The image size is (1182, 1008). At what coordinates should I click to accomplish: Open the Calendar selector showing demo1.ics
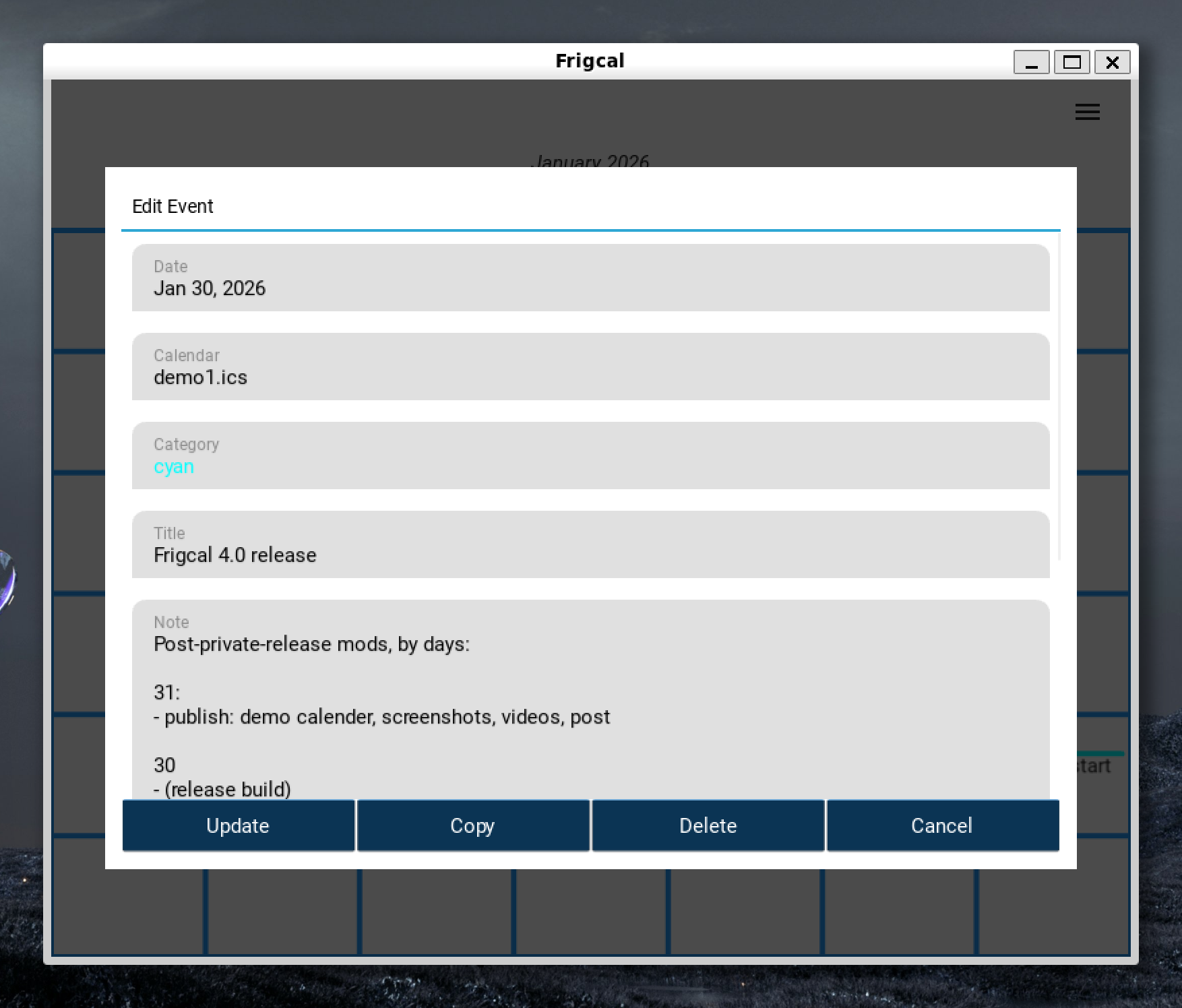[x=590, y=367]
